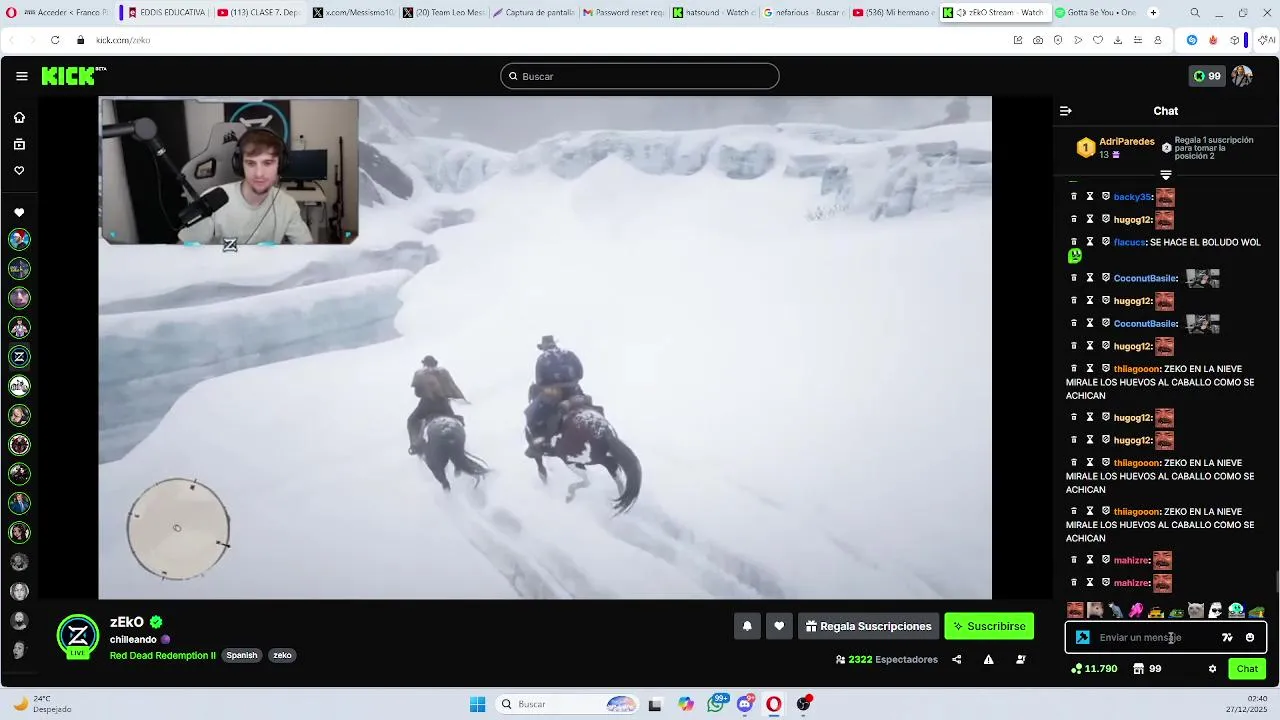The width and height of the screenshot is (1280, 720).
Task: Open the Following heart icon below Browse
Action: (19, 171)
